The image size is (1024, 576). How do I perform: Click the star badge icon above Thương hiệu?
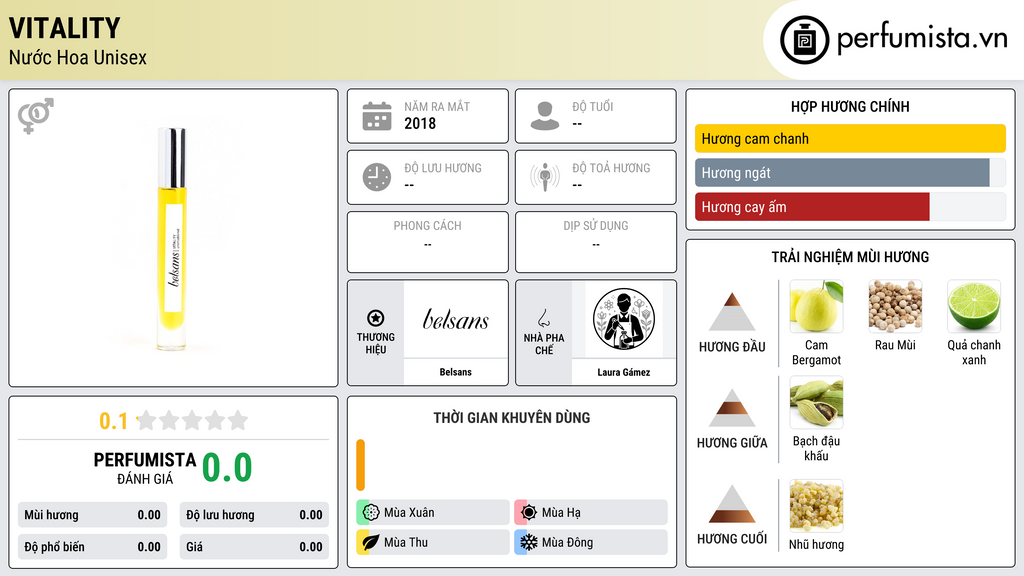(x=376, y=318)
